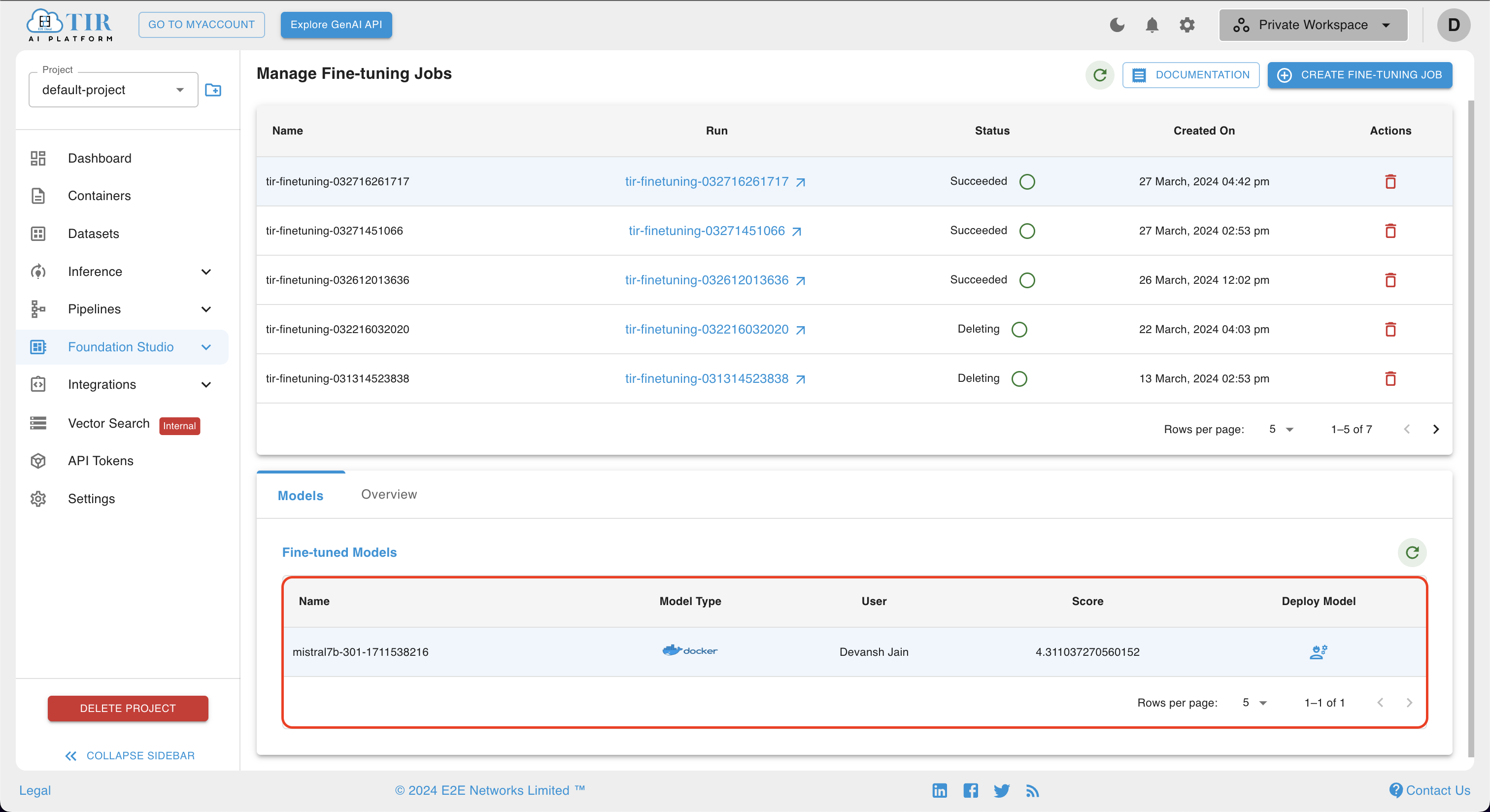Expand the Foundation Studio menu
This screenshot has height=812, width=1490.
122,347
